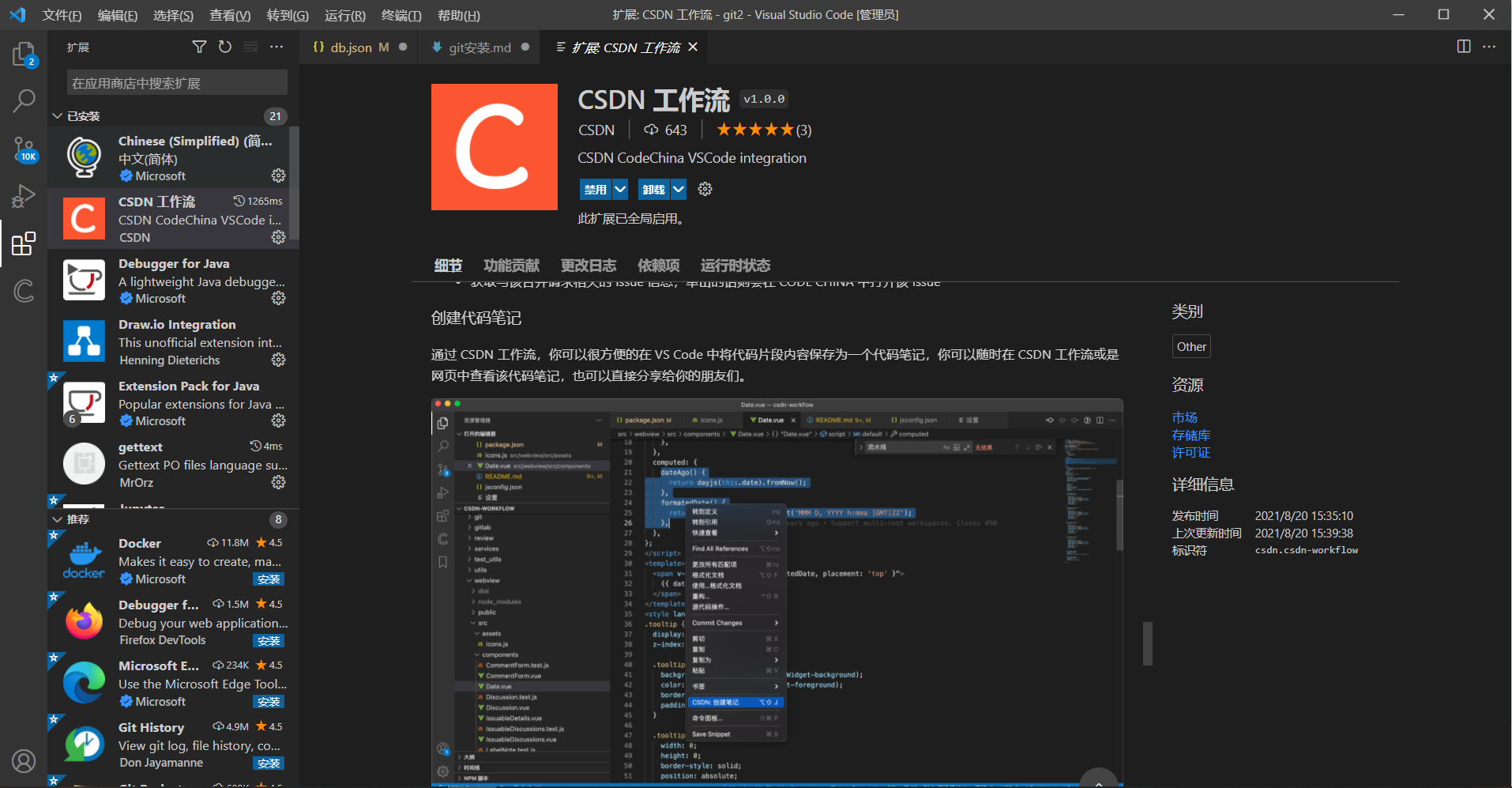Open gear settings on CSDN extension page
This screenshot has height=788, width=1512.
point(705,189)
